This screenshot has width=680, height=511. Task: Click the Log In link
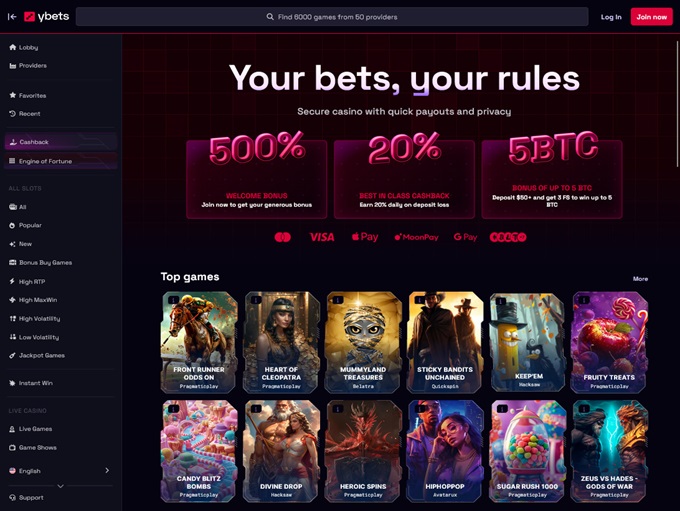click(x=611, y=17)
